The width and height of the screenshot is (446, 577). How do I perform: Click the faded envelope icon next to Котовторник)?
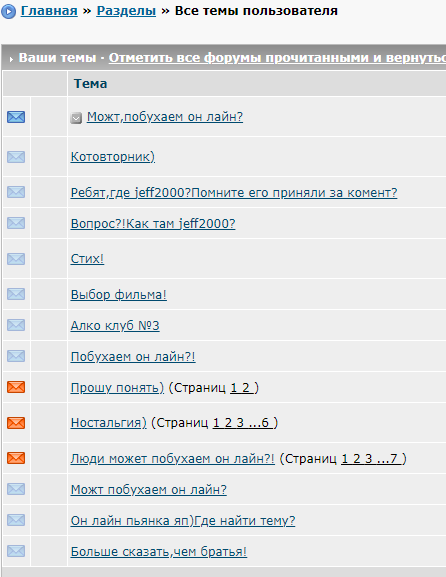[x=16, y=157]
